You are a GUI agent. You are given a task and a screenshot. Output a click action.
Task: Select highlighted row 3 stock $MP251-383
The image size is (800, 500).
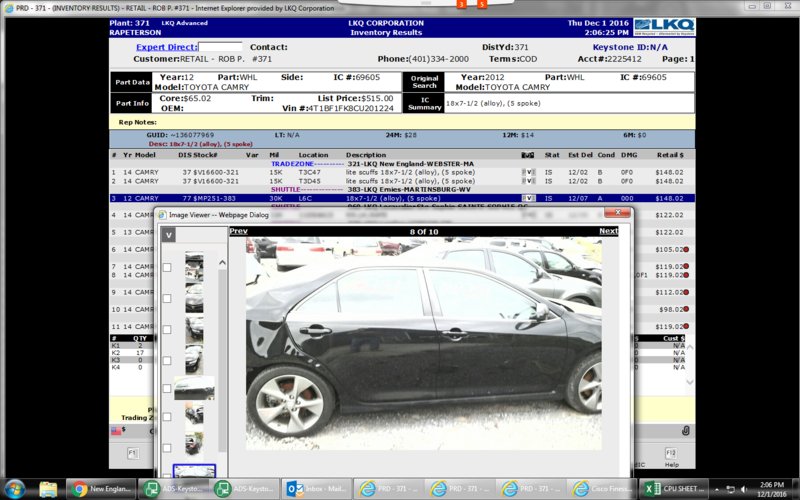[402, 198]
